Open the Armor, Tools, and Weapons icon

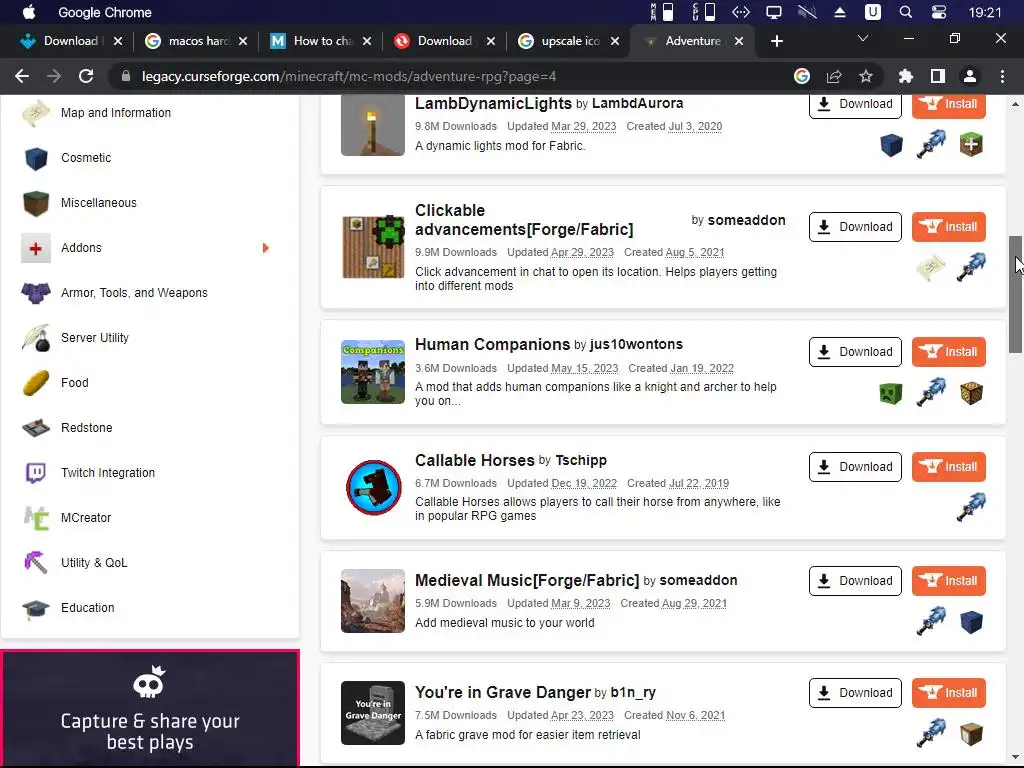click(36, 293)
